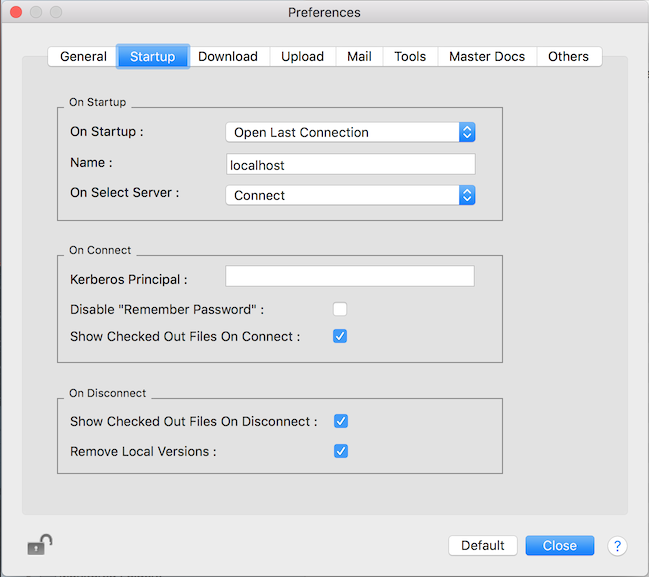Switch to the Mail tab
The image size is (649, 577).
[359, 56]
